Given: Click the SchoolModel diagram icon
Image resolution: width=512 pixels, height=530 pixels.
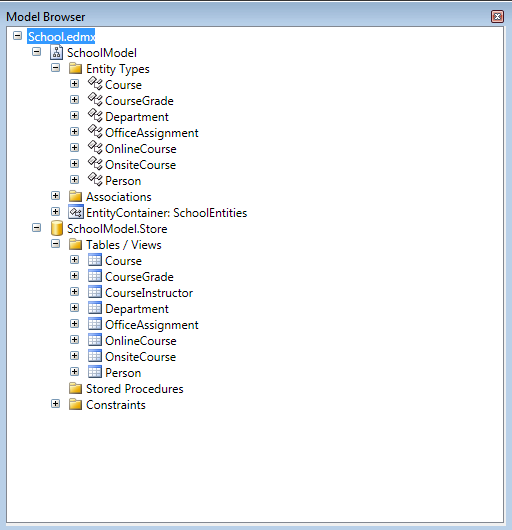Looking at the screenshot, I should [x=56, y=52].
